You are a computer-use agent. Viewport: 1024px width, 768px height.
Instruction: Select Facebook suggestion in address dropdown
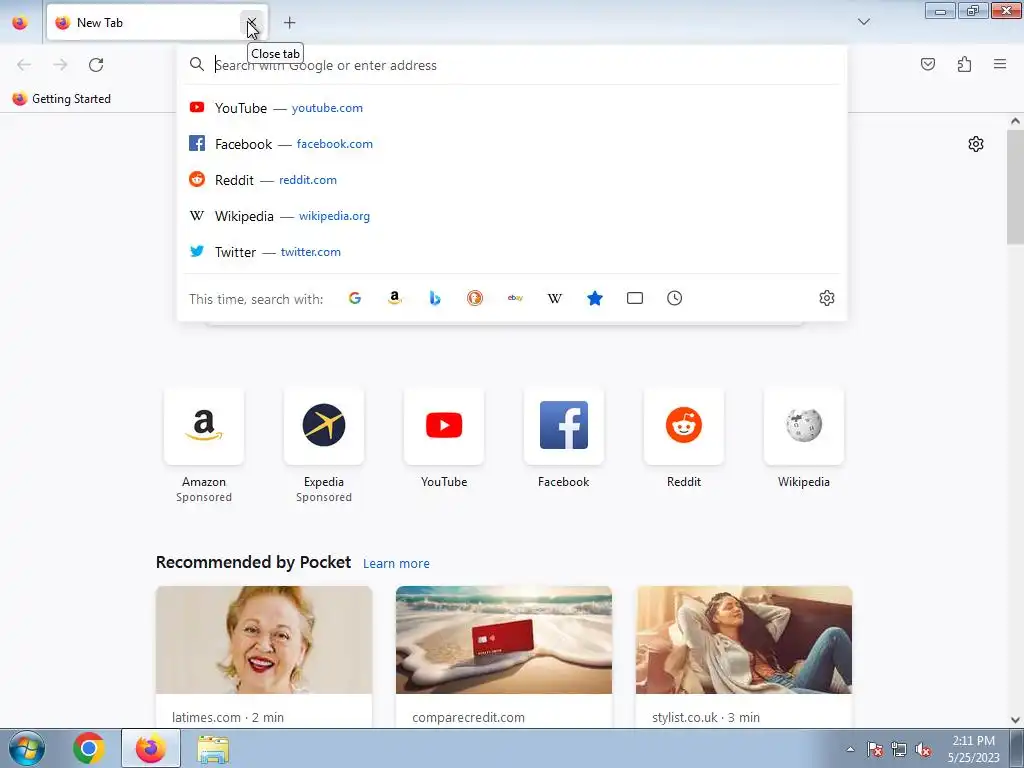click(x=512, y=144)
